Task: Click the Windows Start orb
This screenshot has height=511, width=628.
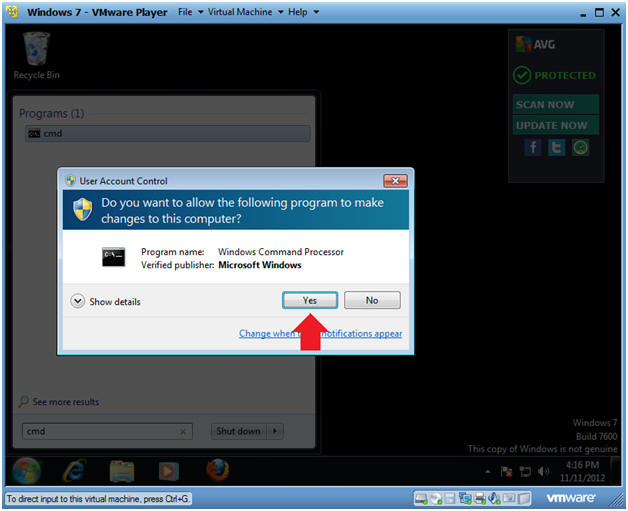Action: click(26, 471)
